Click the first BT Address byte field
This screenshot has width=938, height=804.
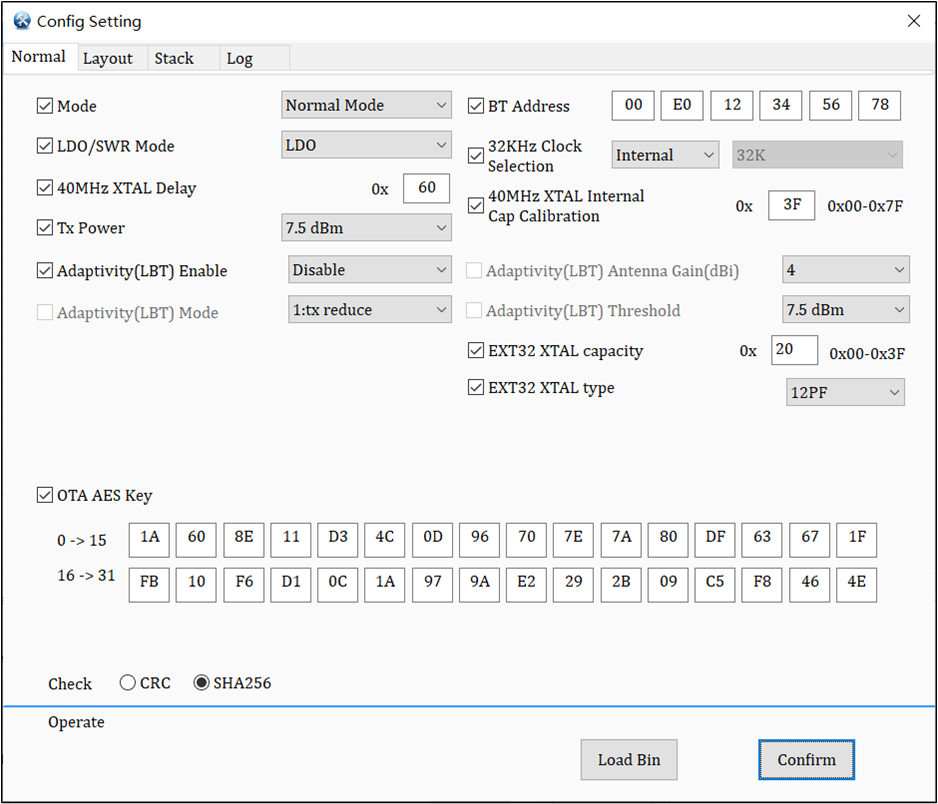click(x=633, y=105)
